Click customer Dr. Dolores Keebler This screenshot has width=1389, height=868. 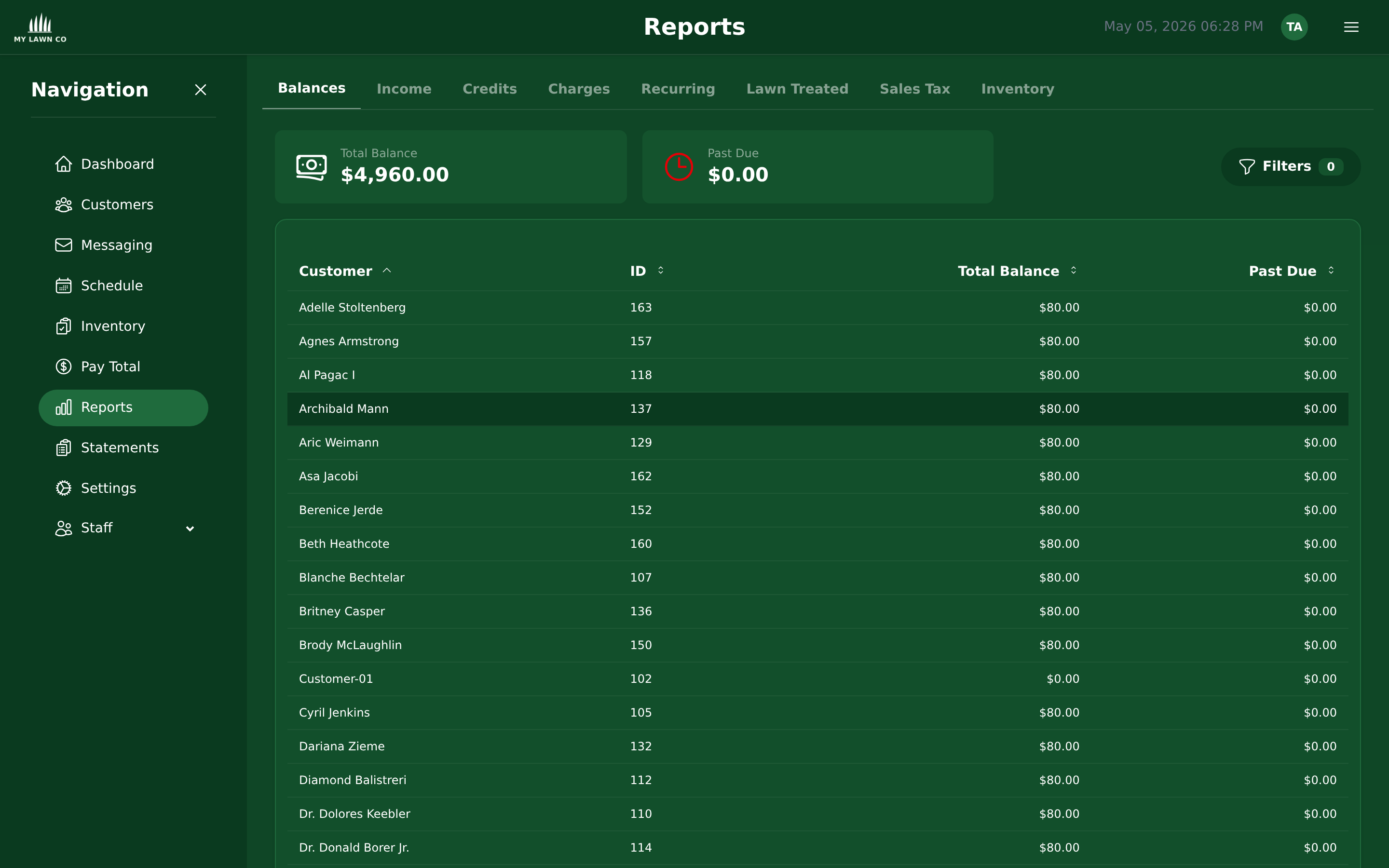coord(354,814)
